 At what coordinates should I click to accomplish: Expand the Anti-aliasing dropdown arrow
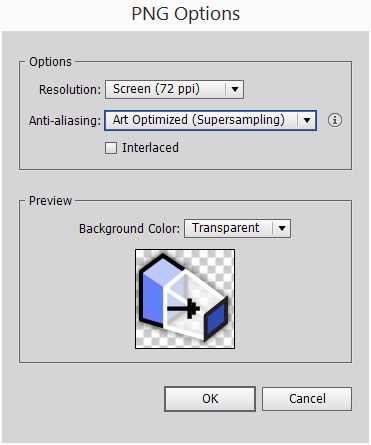pos(307,120)
